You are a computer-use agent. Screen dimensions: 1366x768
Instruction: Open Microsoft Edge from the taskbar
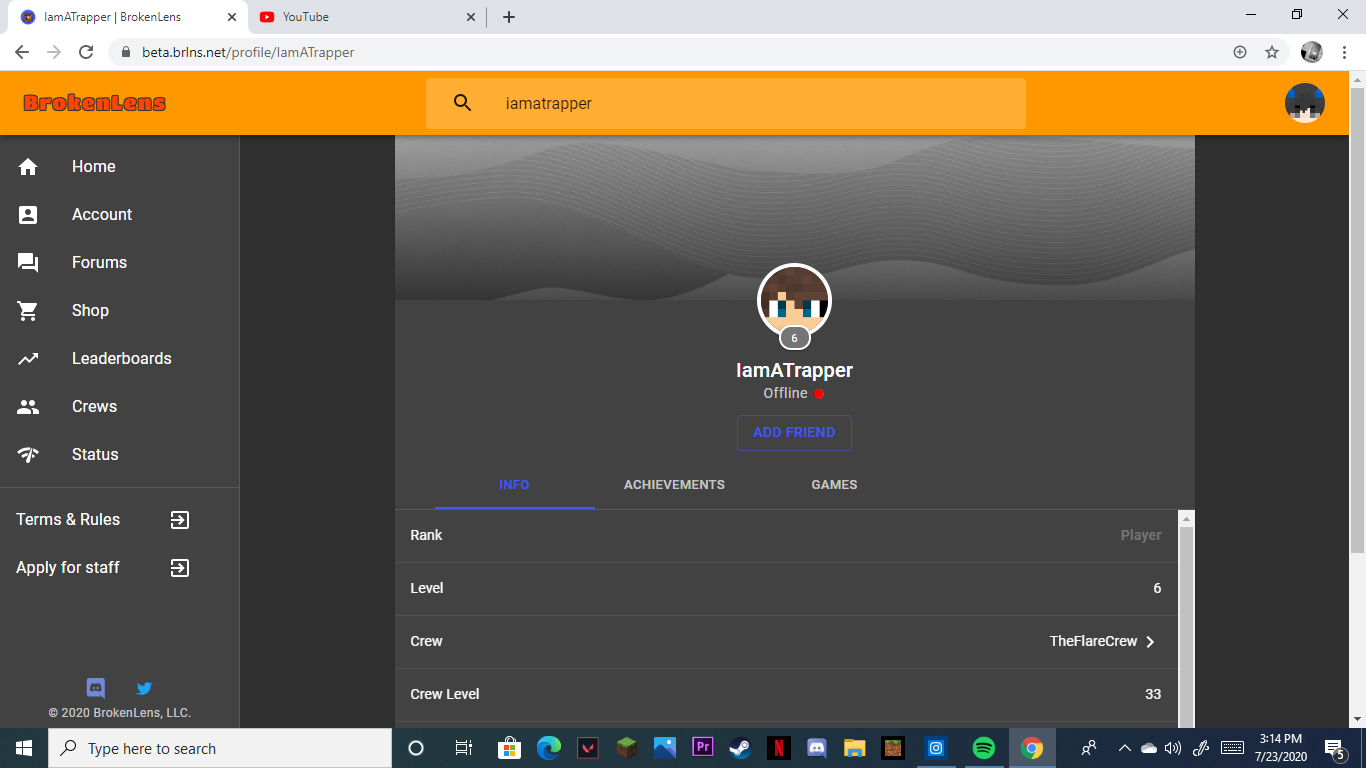[x=548, y=748]
